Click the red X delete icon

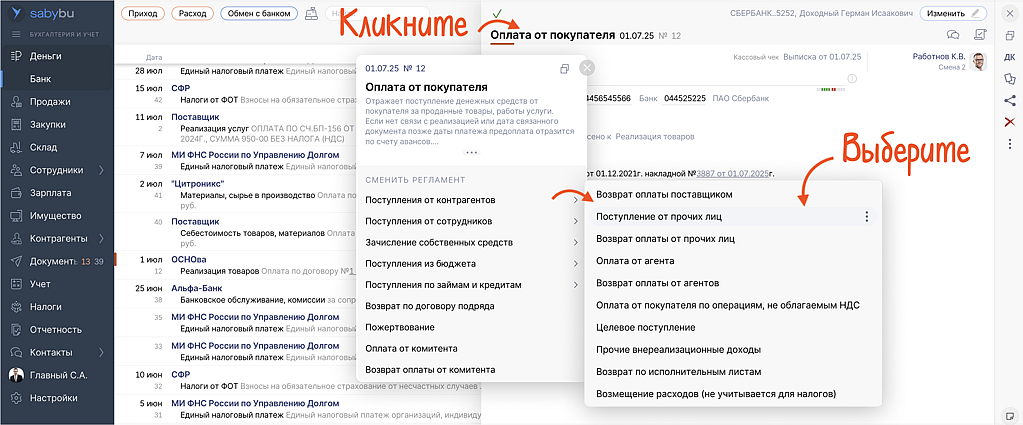coord(1009,122)
